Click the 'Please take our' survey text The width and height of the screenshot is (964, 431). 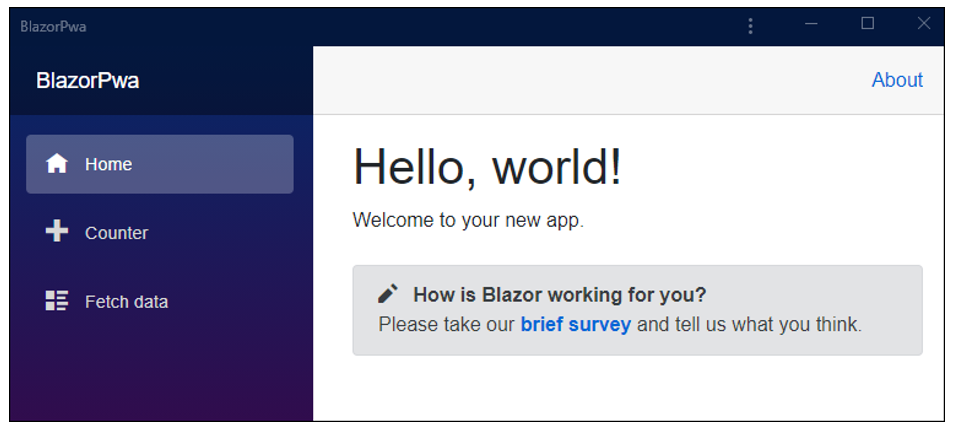point(446,324)
